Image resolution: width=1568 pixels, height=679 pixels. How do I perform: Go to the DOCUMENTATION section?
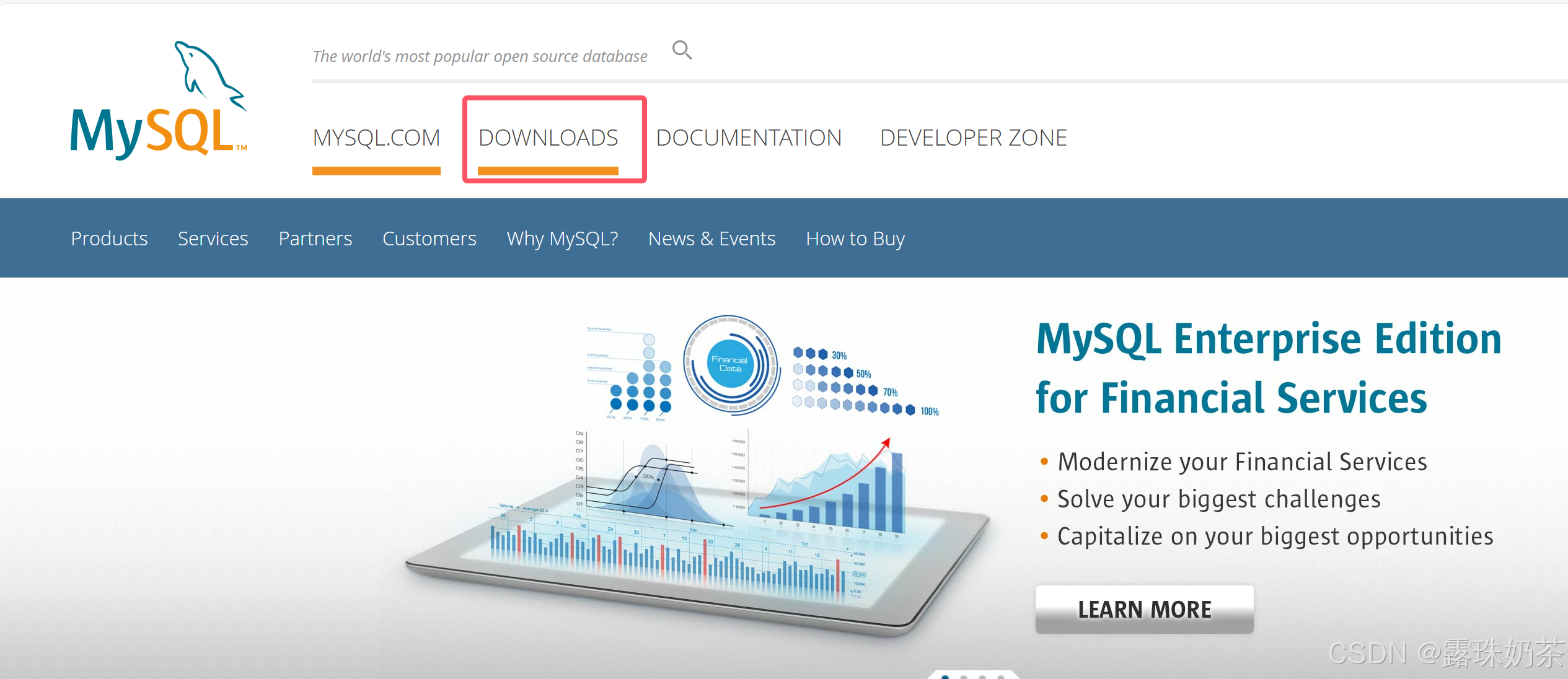click(749, 138)
